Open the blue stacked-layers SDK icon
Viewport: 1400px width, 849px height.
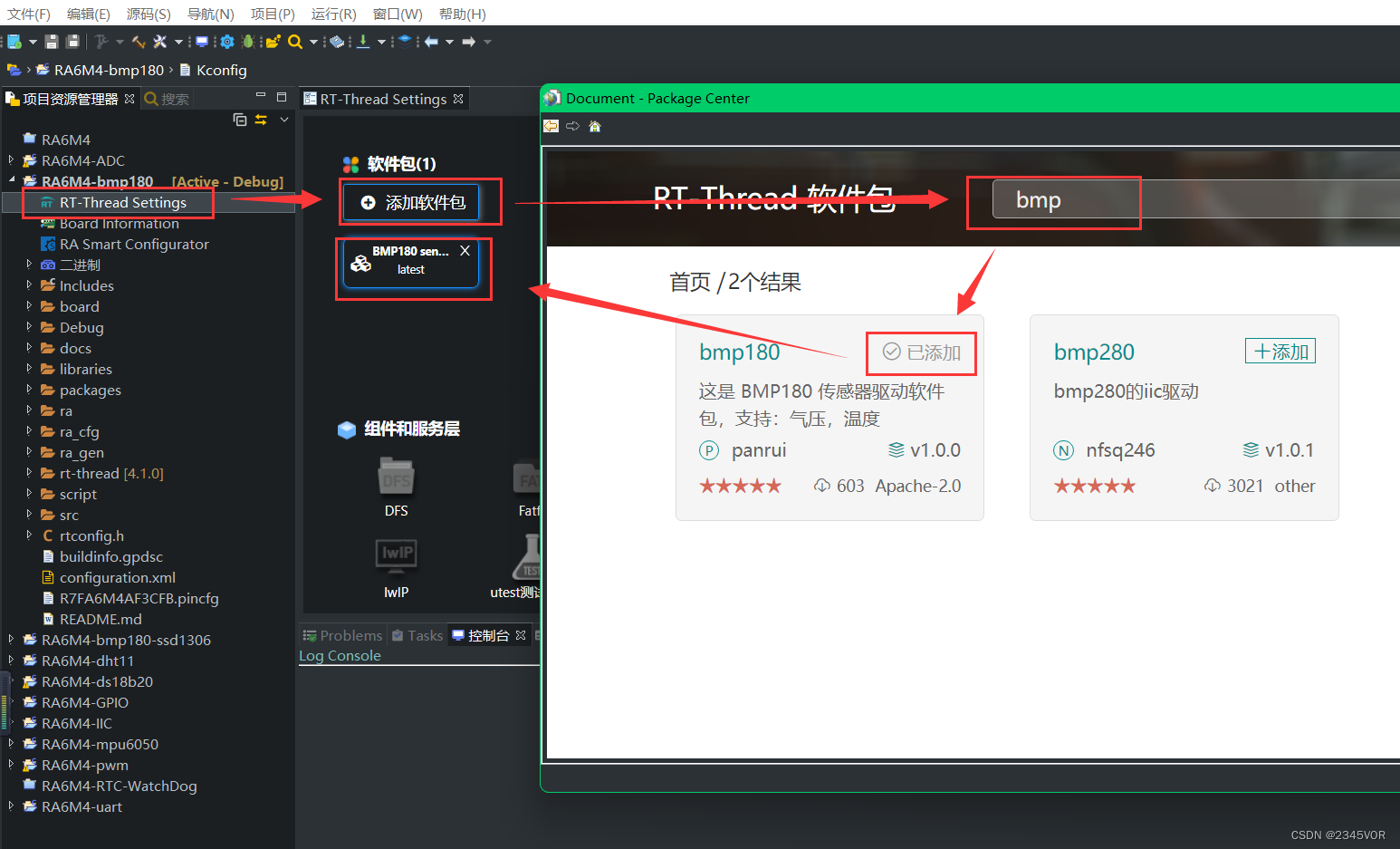pos(405,42)
